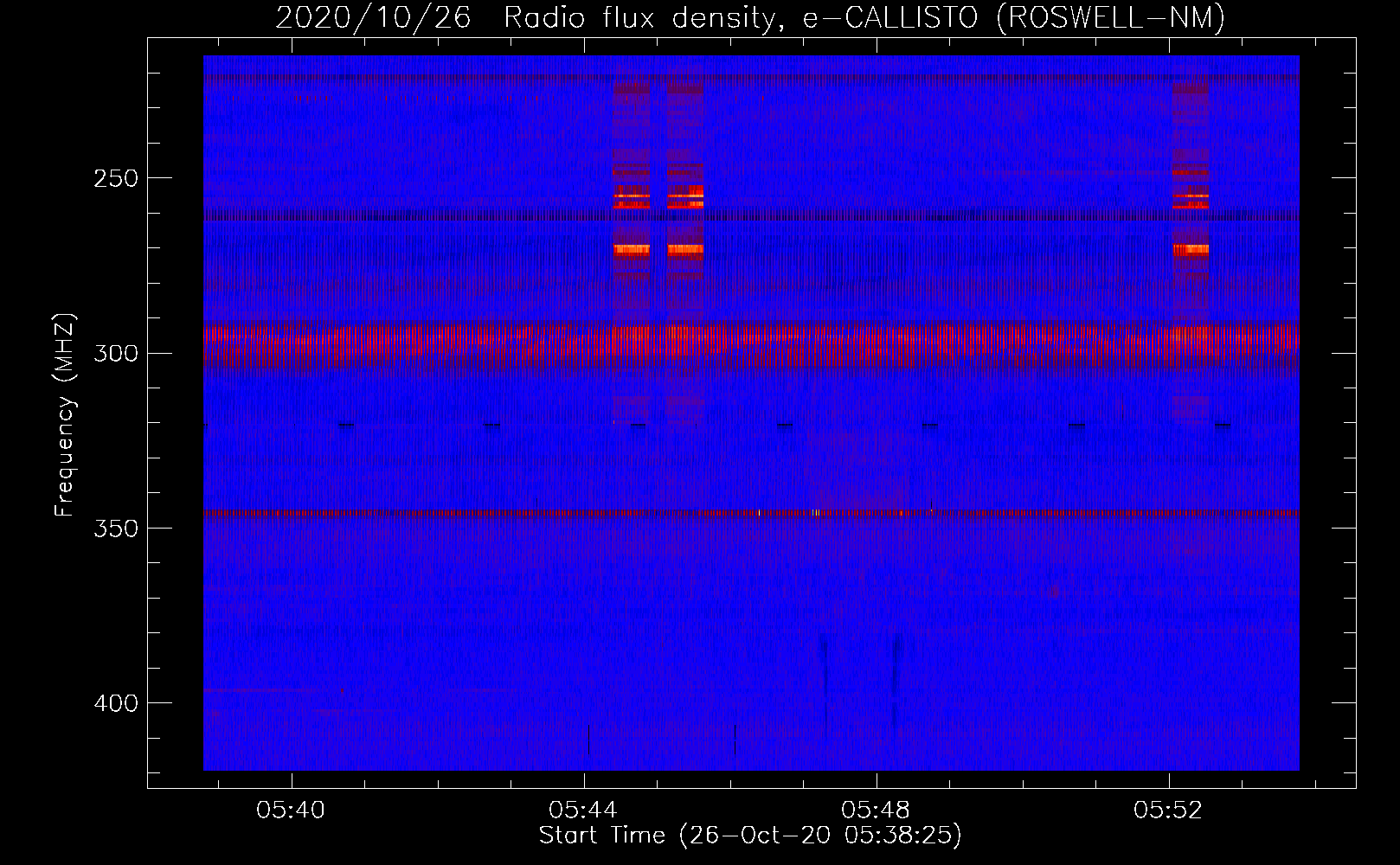Click the '05:52' time axis label
This screenshot has height=865, width=1400.
[1168, 811]
